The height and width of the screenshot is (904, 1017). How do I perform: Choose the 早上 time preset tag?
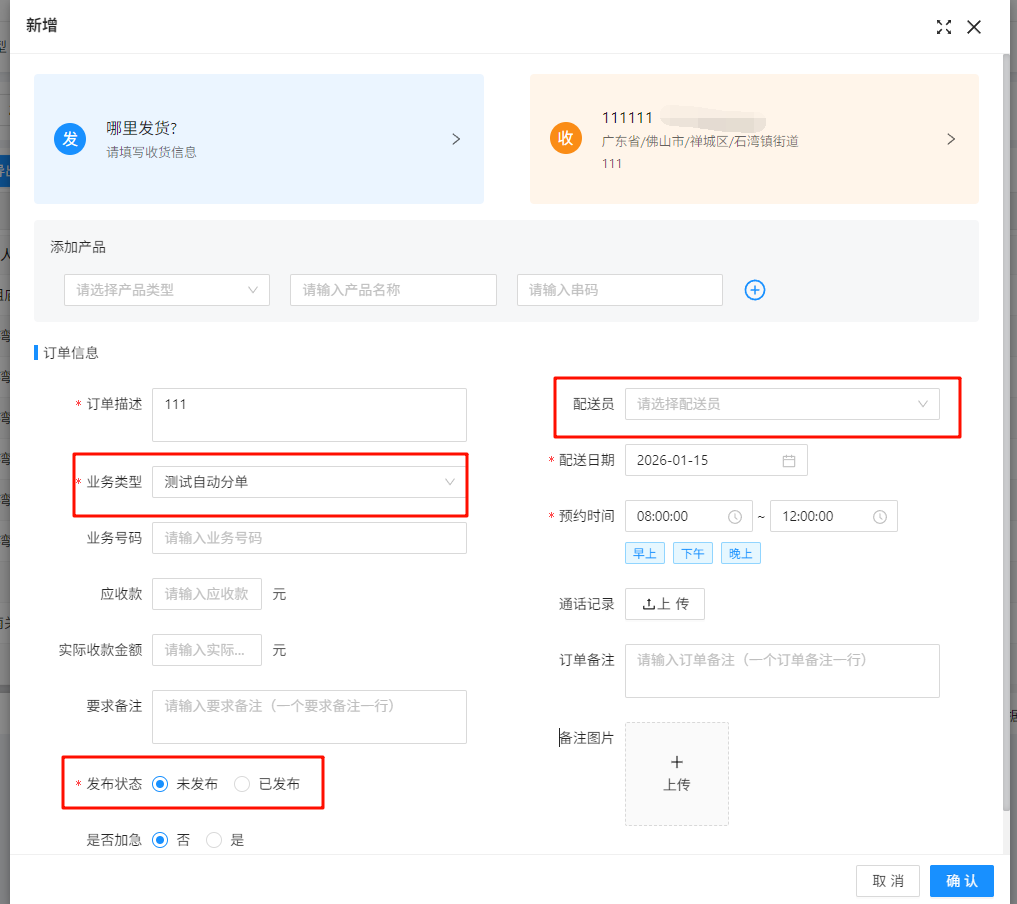644,554
